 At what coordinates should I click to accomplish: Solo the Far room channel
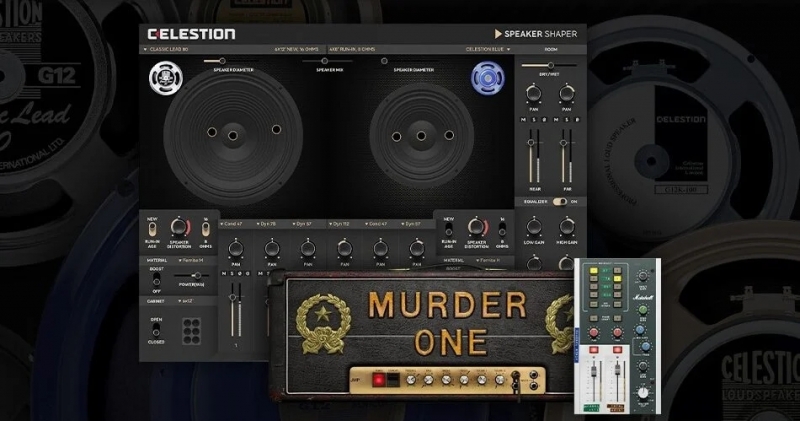pyautogui.click(x=566, y=120)
